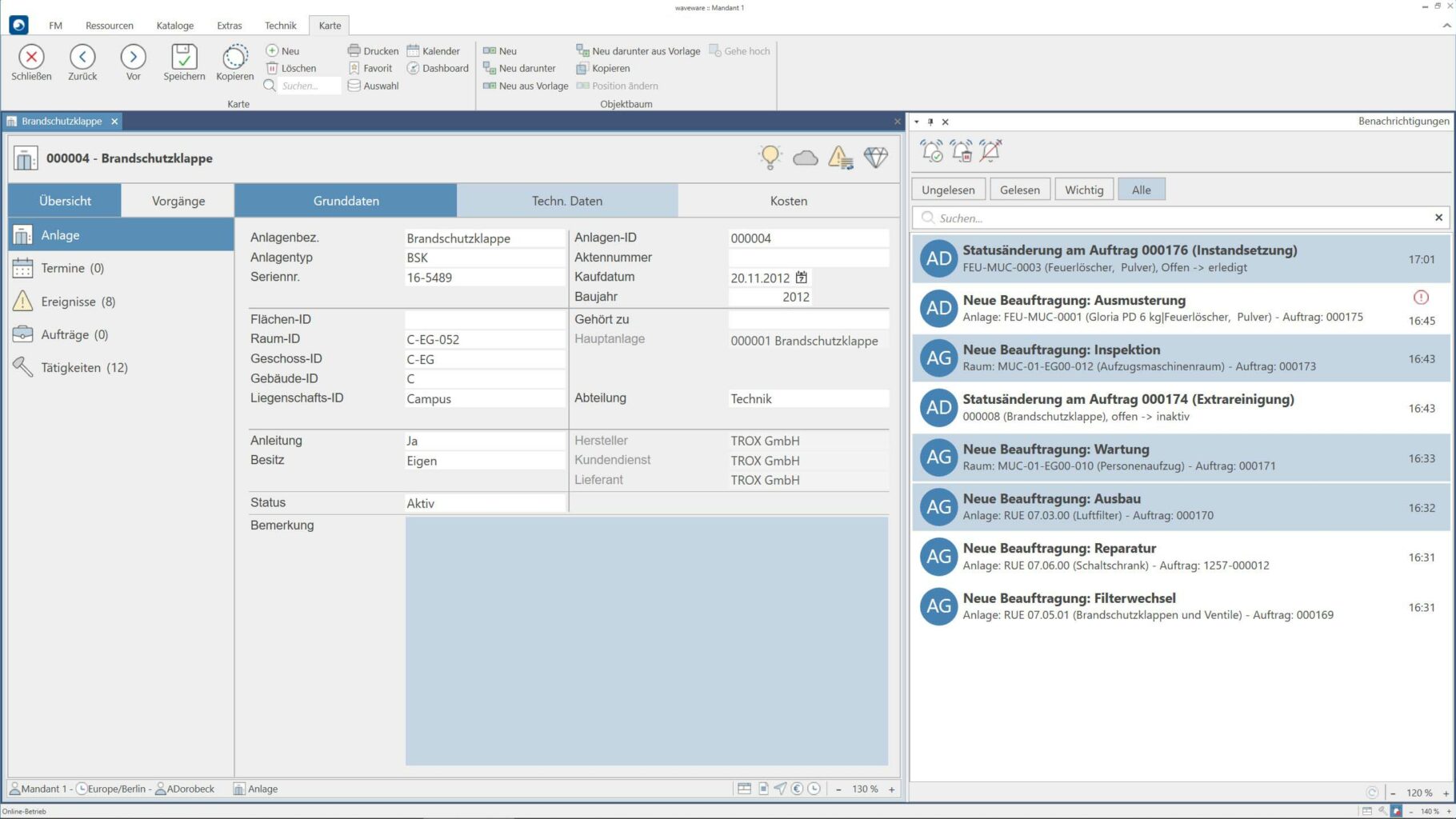Collapse the ribbon with the chevron

(x=1446, y=26)
